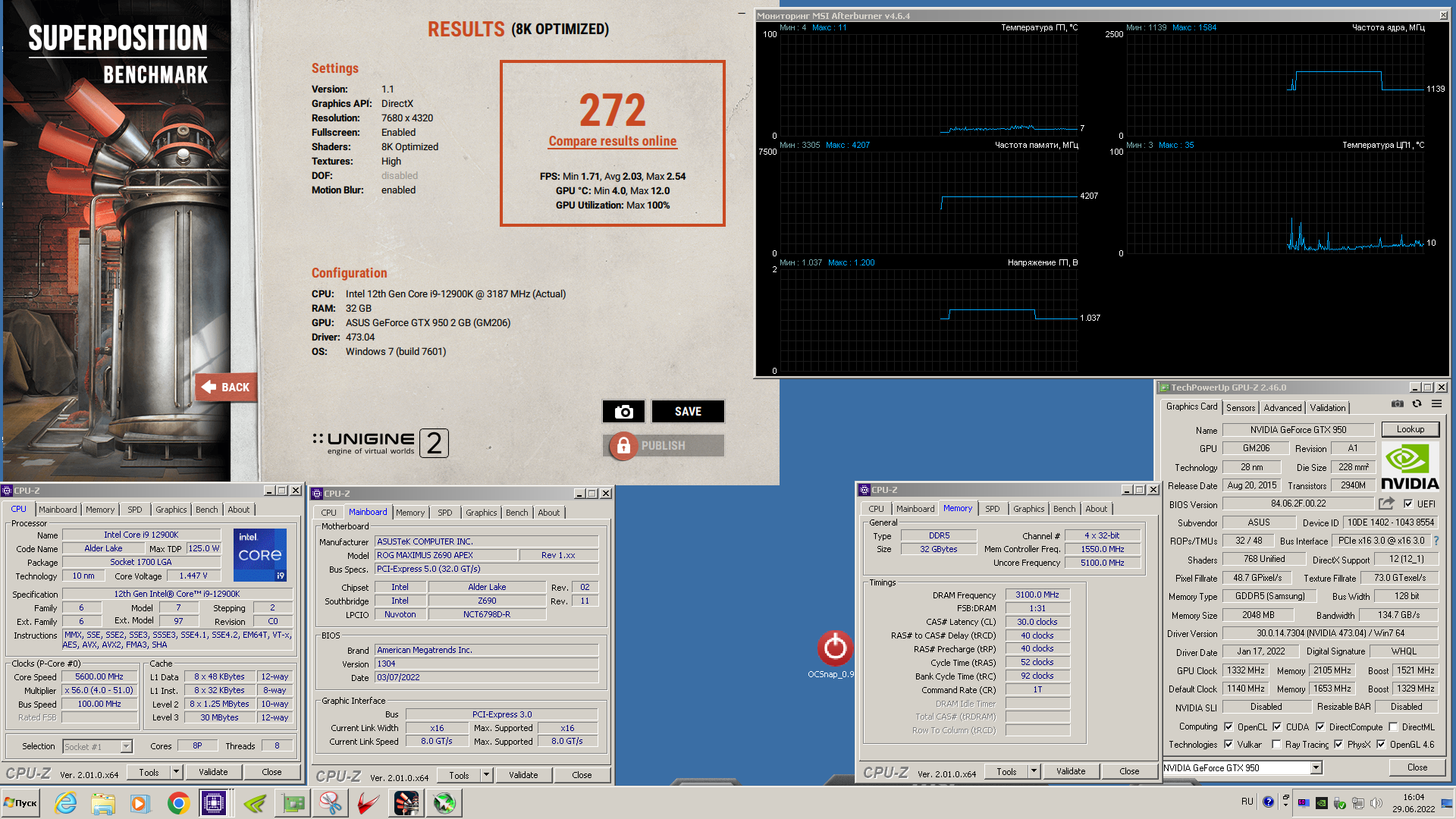Click the Start (Пуск) button
The height and width of the screenshot is (819, 1456).
22,803
